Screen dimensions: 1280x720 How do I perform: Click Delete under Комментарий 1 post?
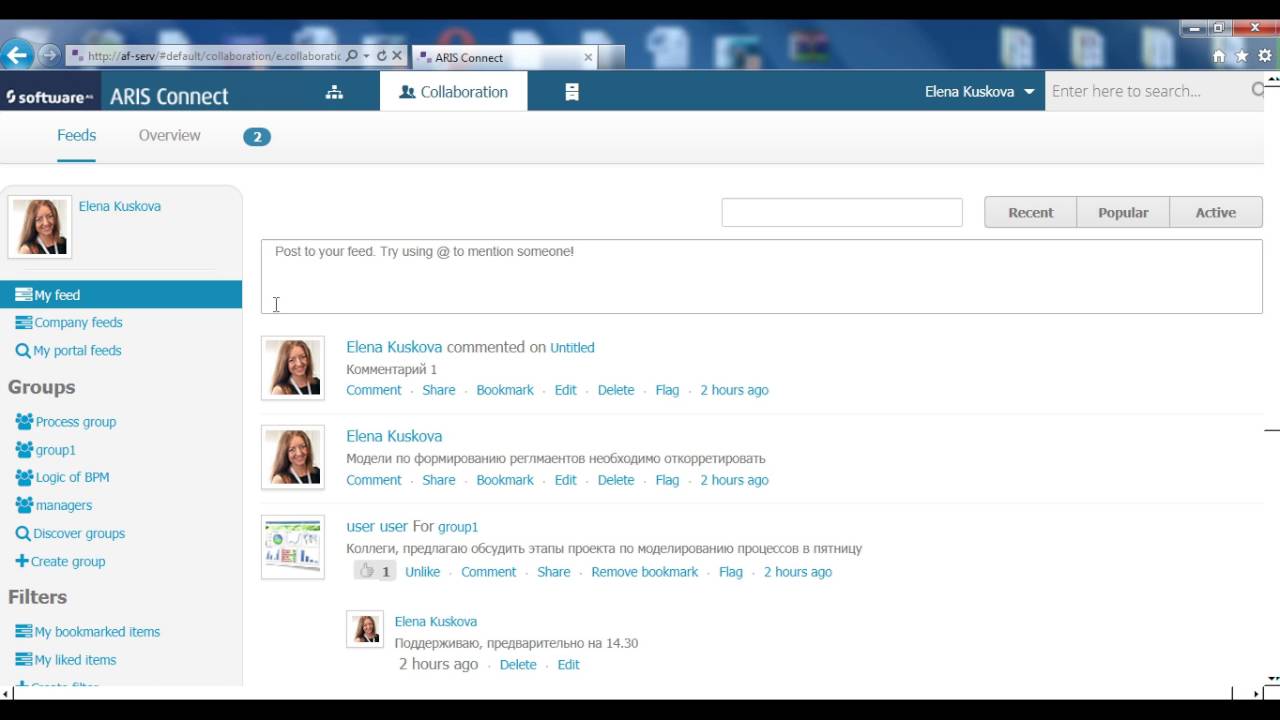point(616,390)
